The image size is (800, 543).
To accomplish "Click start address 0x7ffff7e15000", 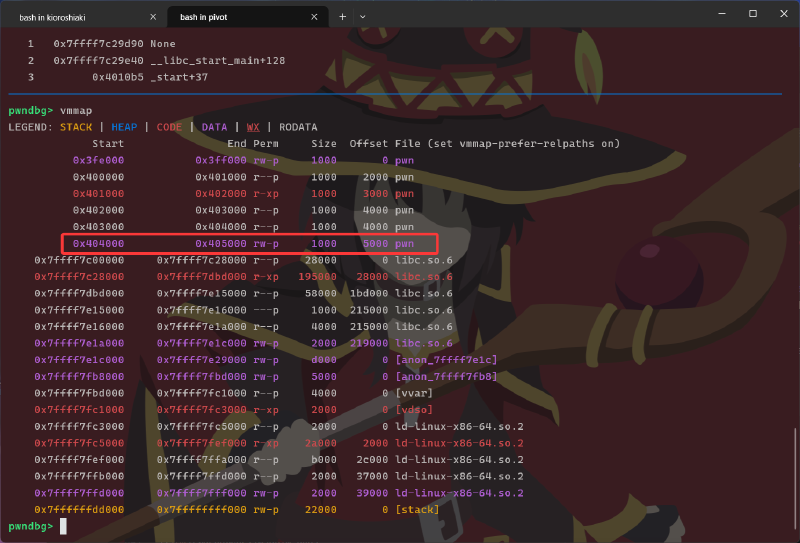I will pyautogui.click(x=79, y=310).
